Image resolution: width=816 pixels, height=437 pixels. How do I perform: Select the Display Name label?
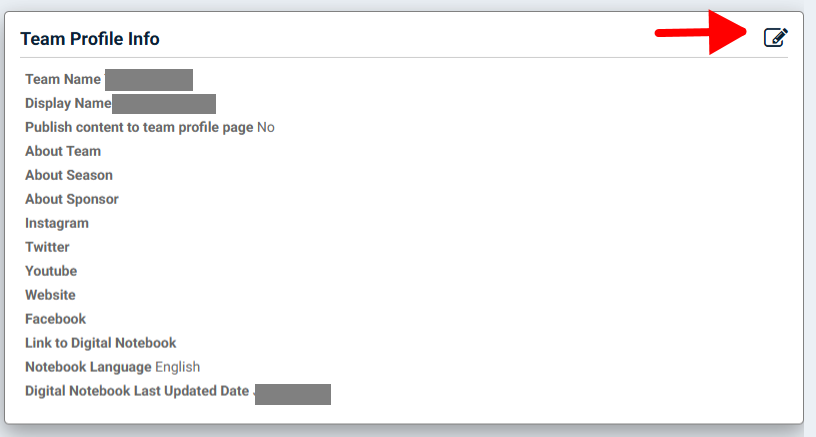pyautogui.click(x=68, y=103)
